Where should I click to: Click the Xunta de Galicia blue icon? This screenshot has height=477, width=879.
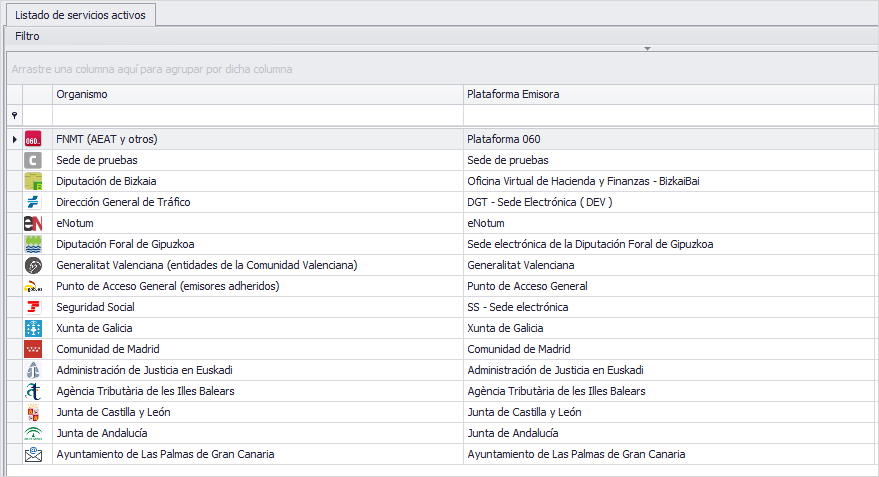33,328
